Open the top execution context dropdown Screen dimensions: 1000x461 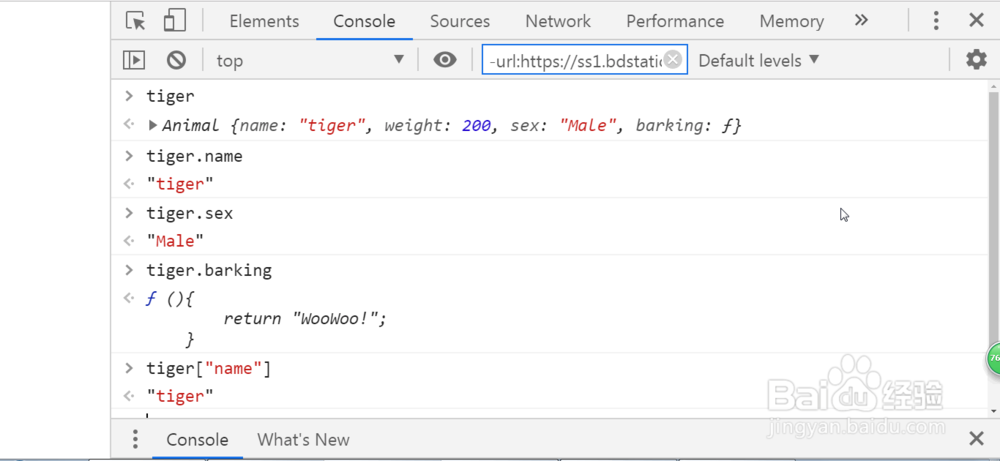[x=310, y=60]
